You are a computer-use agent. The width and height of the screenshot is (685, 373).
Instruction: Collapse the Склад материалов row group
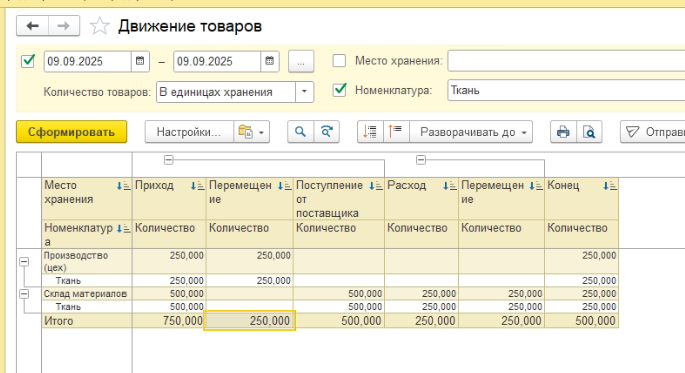point(24,294)
